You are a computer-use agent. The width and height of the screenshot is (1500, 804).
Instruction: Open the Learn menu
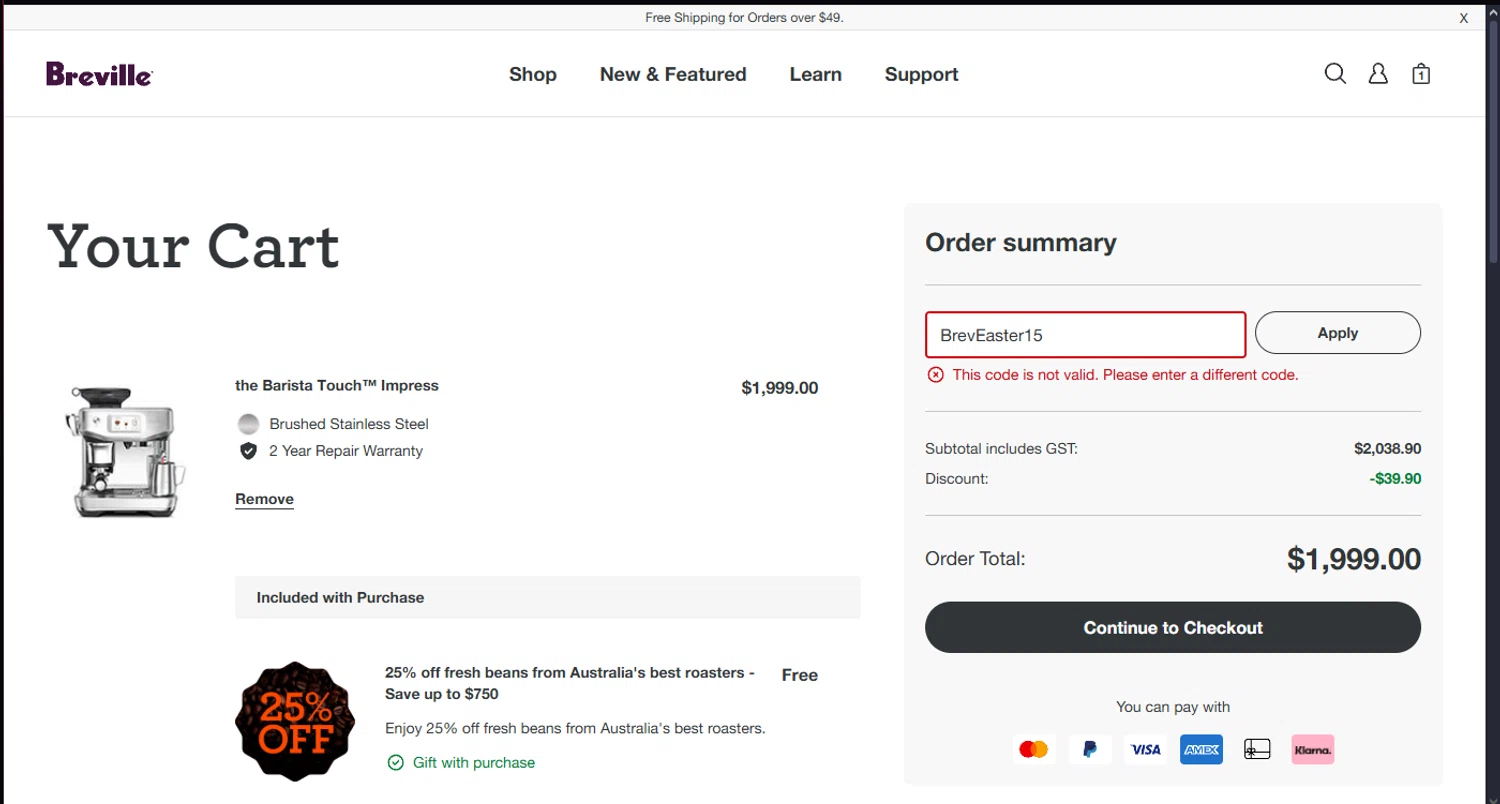(816, 74)
